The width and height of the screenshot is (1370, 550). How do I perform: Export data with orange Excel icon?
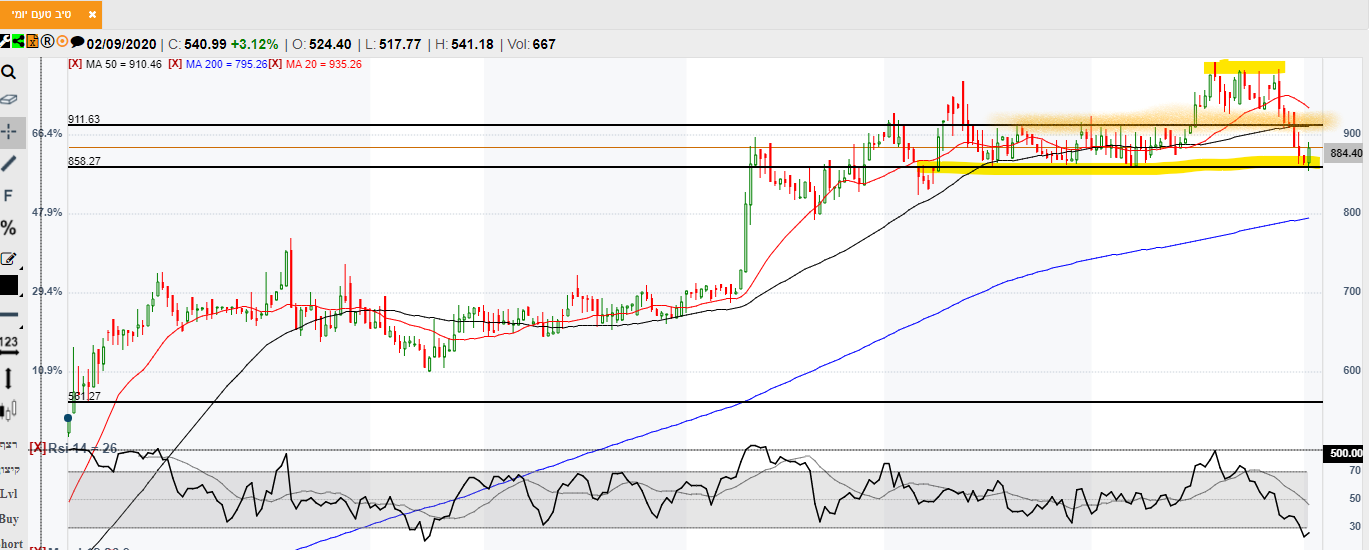(x=32, y=41)
